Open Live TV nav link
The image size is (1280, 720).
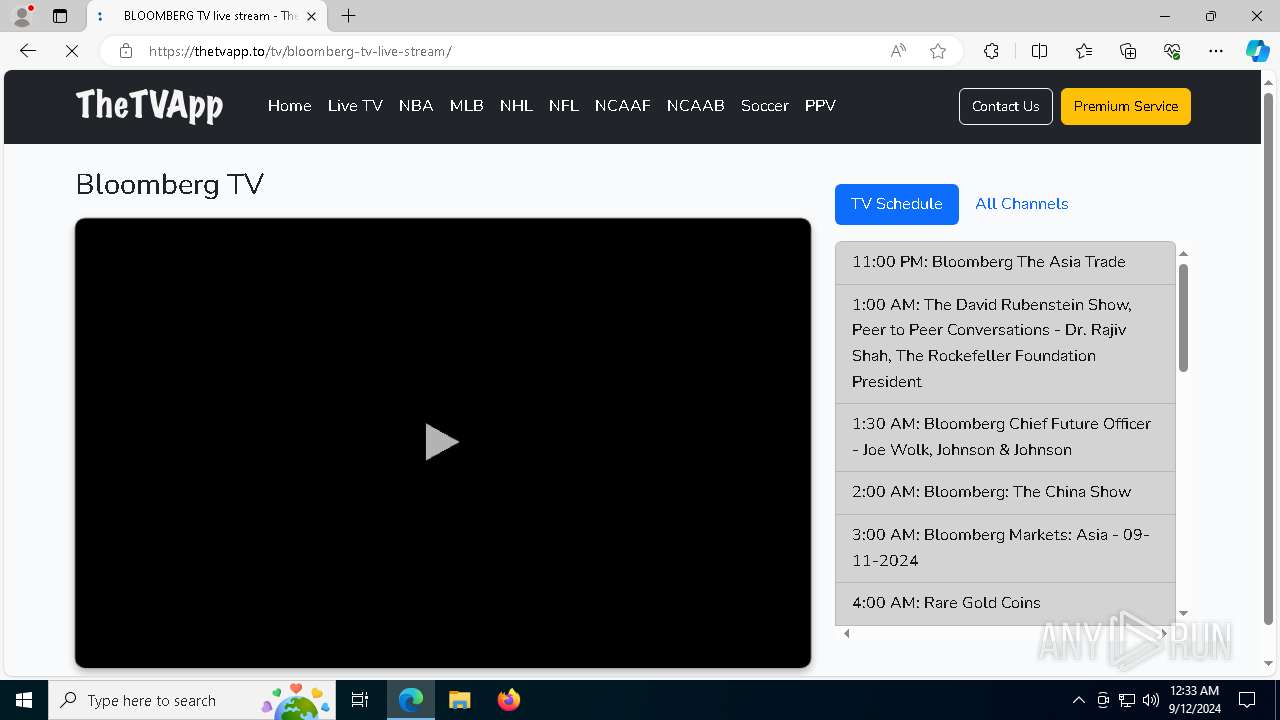(x=355, y=106)
